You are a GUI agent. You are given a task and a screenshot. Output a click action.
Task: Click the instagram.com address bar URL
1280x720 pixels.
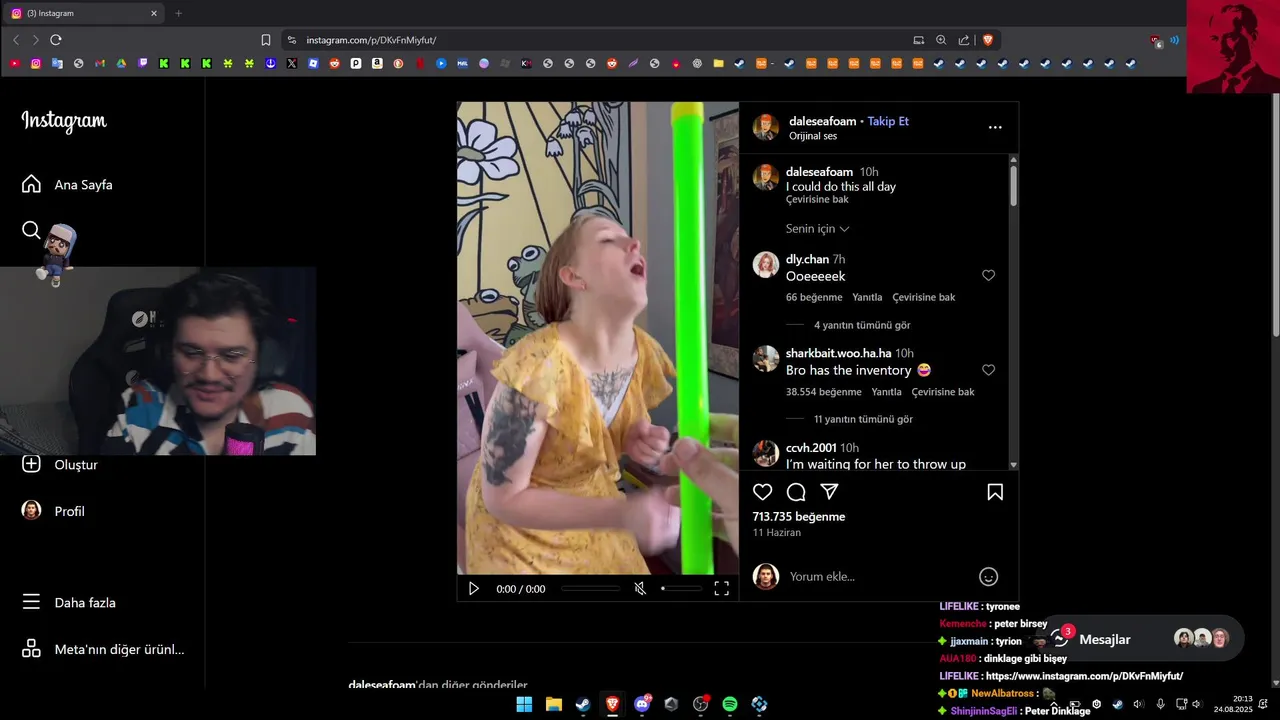pos(371,40)
